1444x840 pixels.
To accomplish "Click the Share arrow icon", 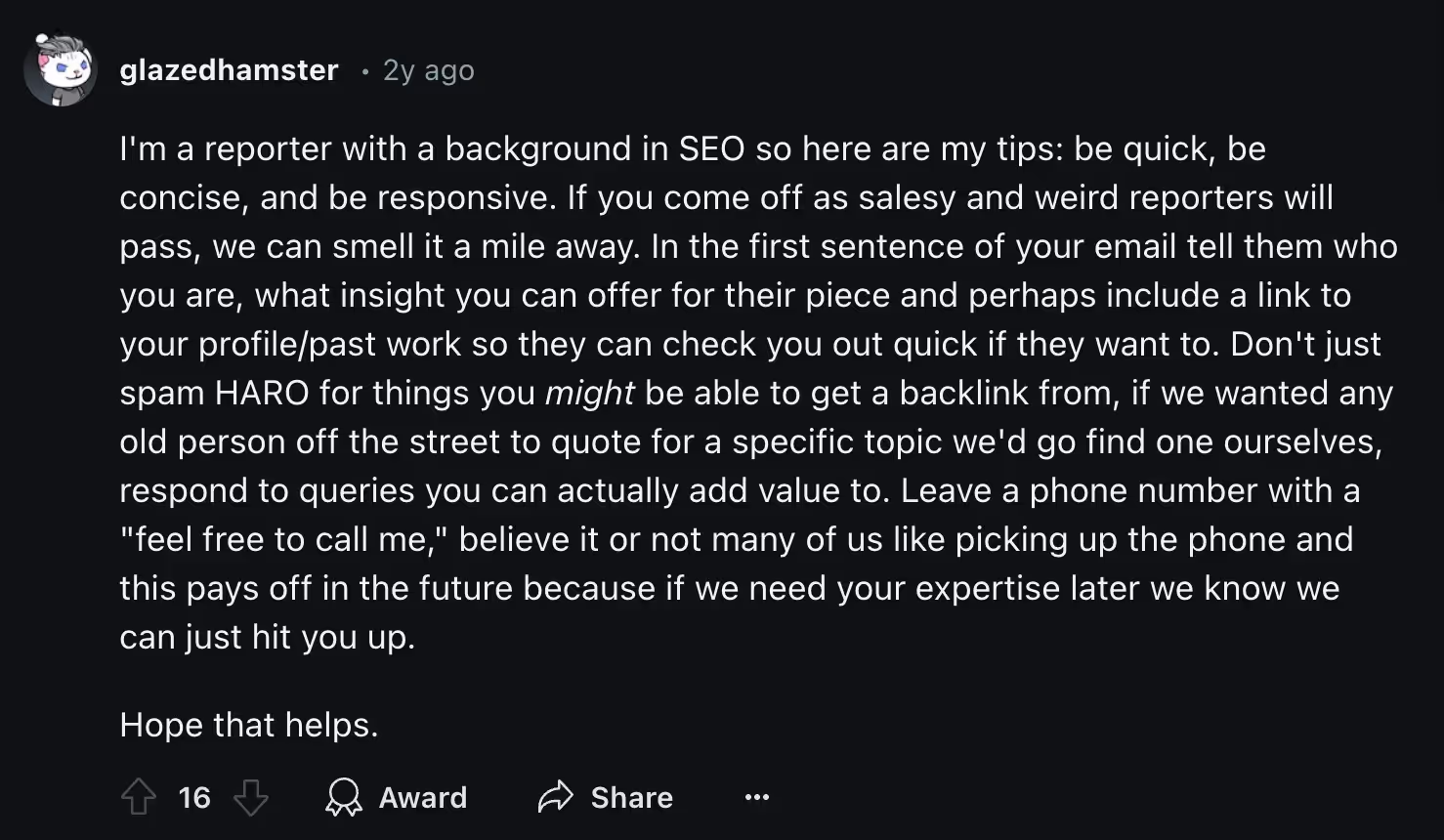I will (555, 797).
